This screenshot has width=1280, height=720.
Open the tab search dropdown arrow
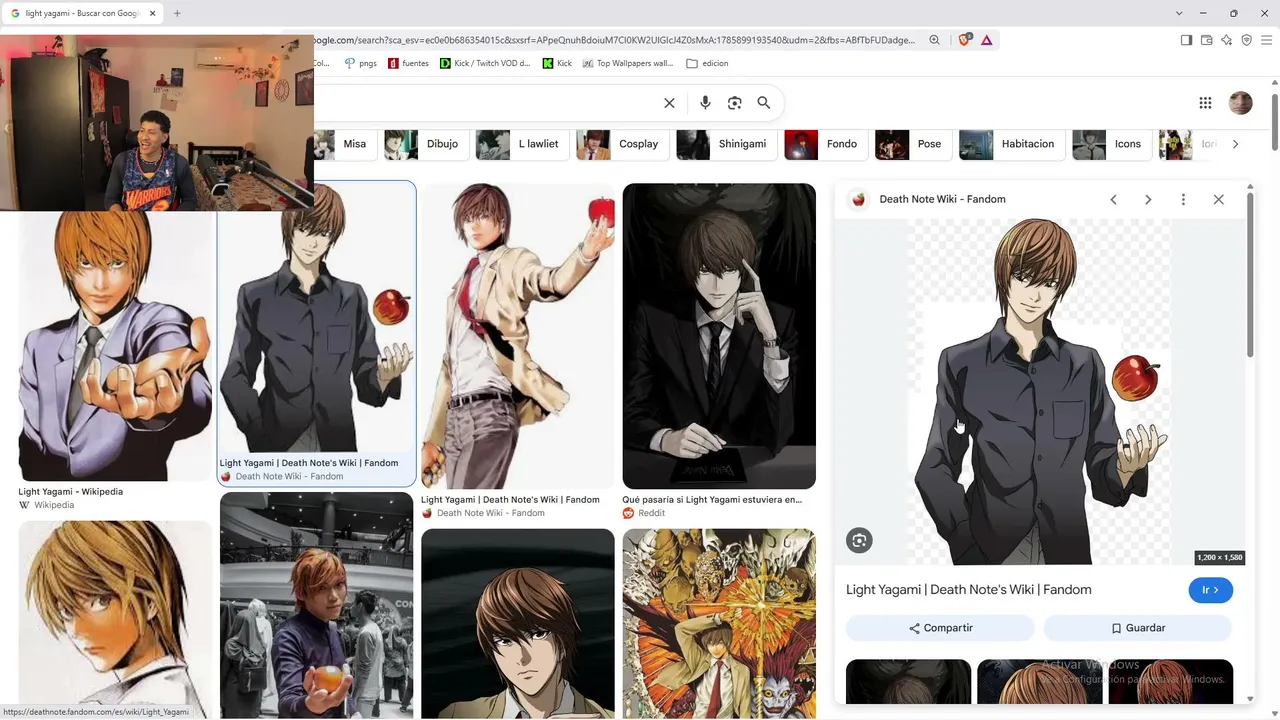(x=1179, y=13)
